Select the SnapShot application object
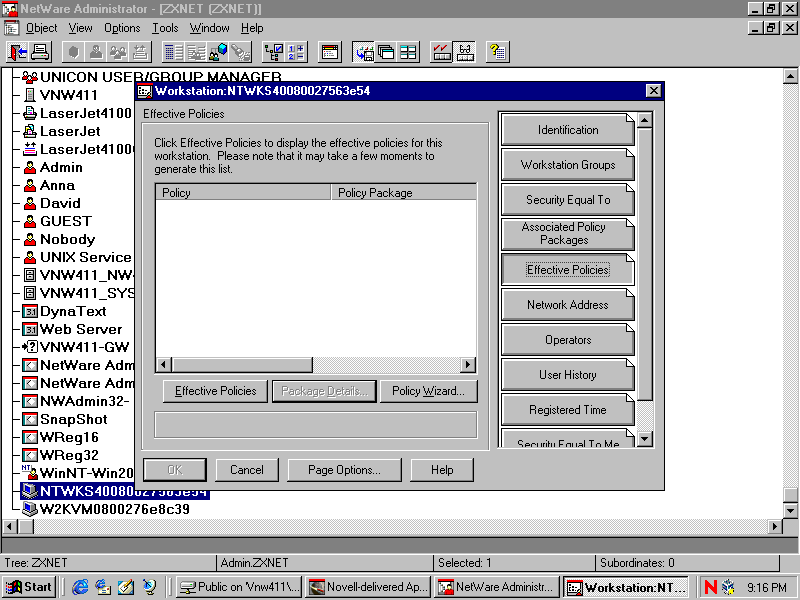The height and width of the screenshot is (600, 800). click(73, 419)
